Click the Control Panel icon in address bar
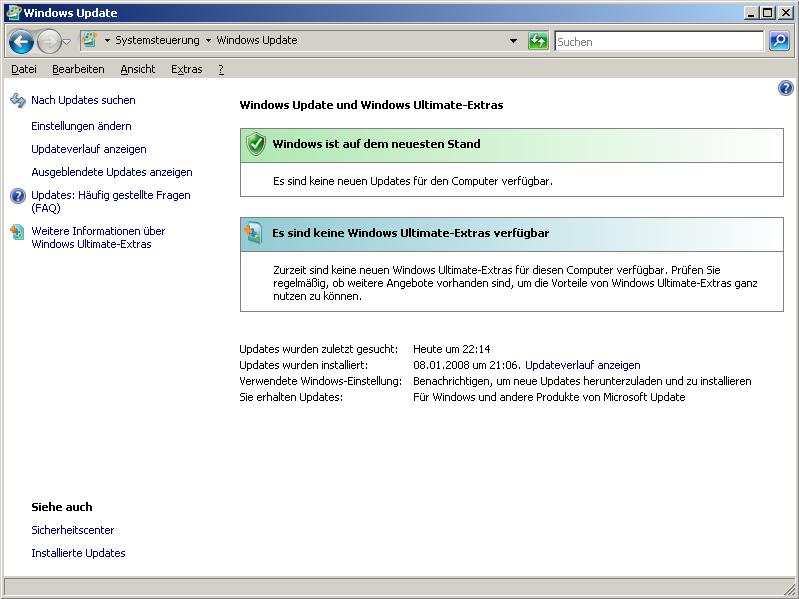 [89, 40]
